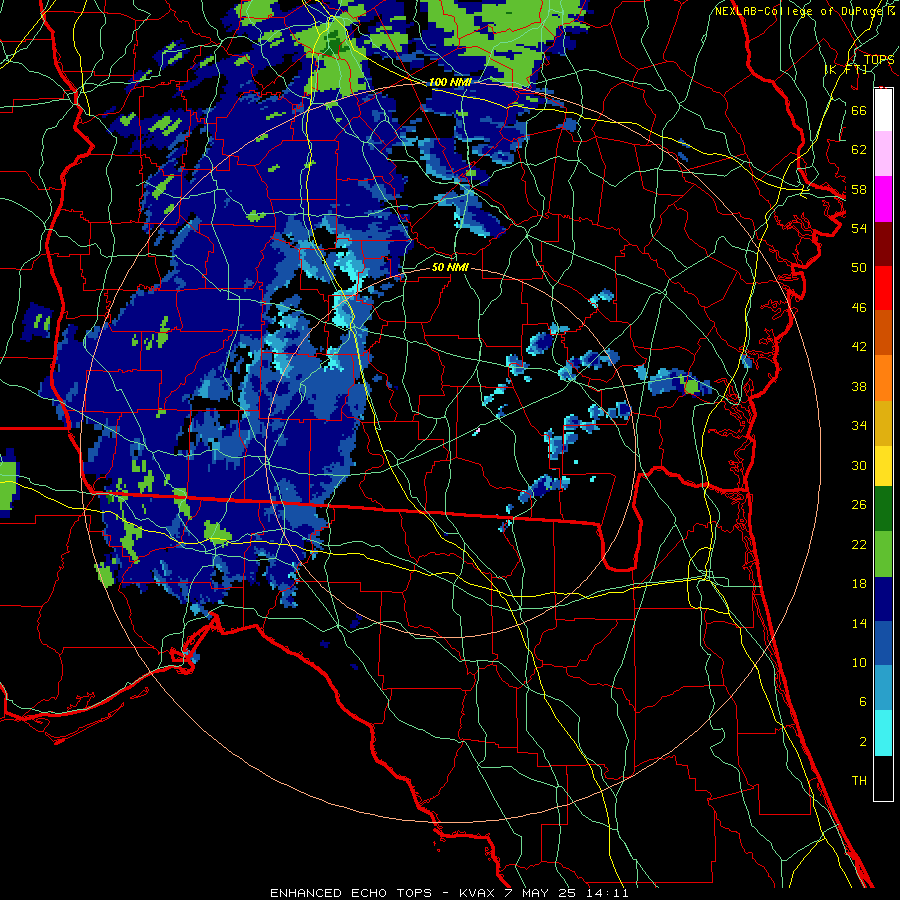Click the '50' scale label on legend

pyautogui.click(x=859, y=268)
